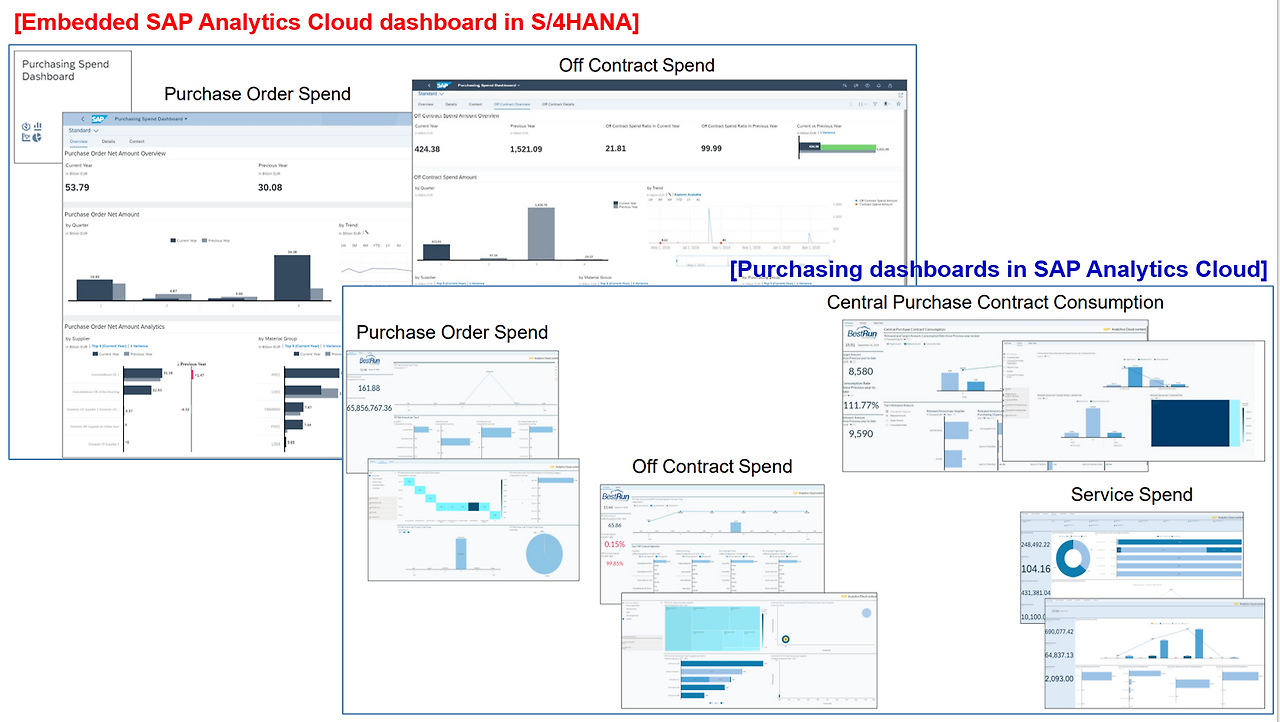Select Content tab in embedded Purchase Order Spend screen
The height and width of the screenshot is (722, 1280).
[x=137, y=142]
